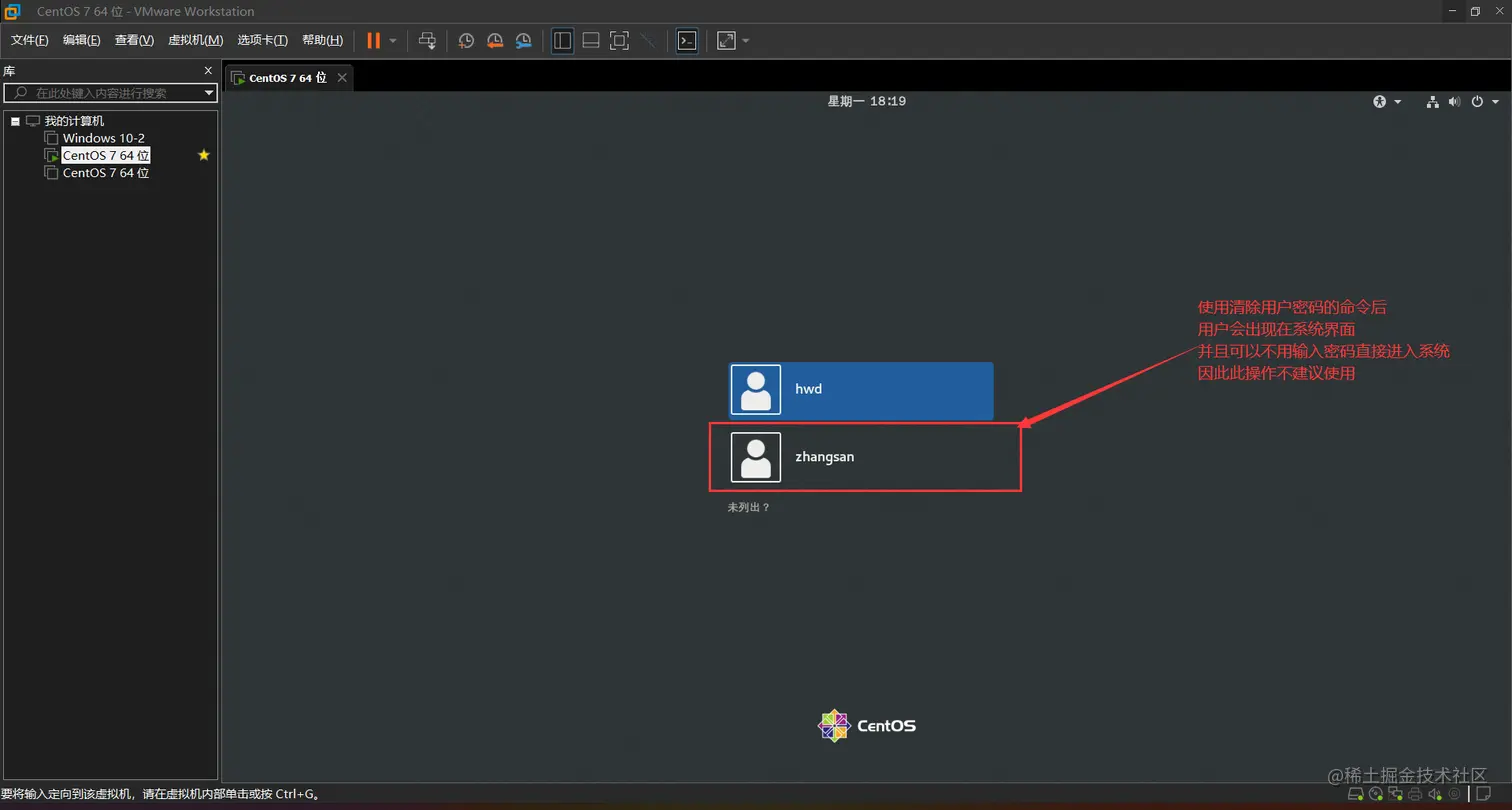Open the 编辑(E) menu
The height and width of the screenshot is (810, 1512).
coord(81,40)
